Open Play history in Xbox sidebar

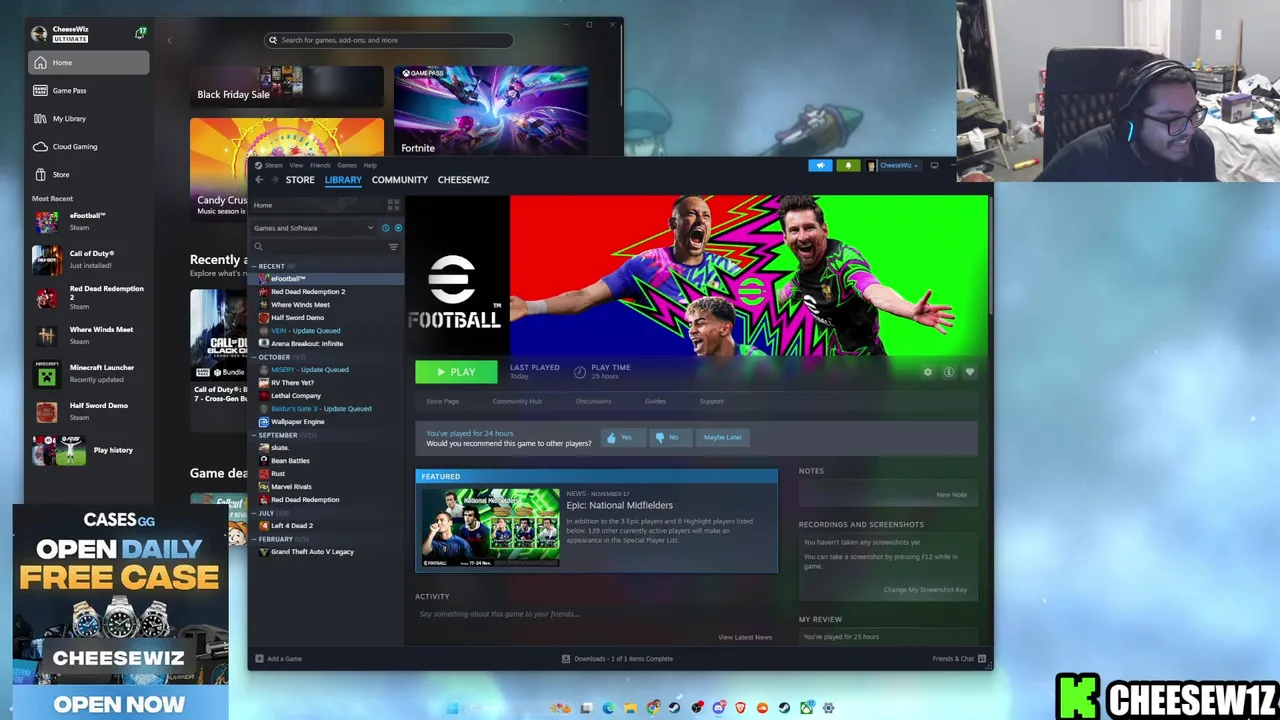[x=88, y=450]
